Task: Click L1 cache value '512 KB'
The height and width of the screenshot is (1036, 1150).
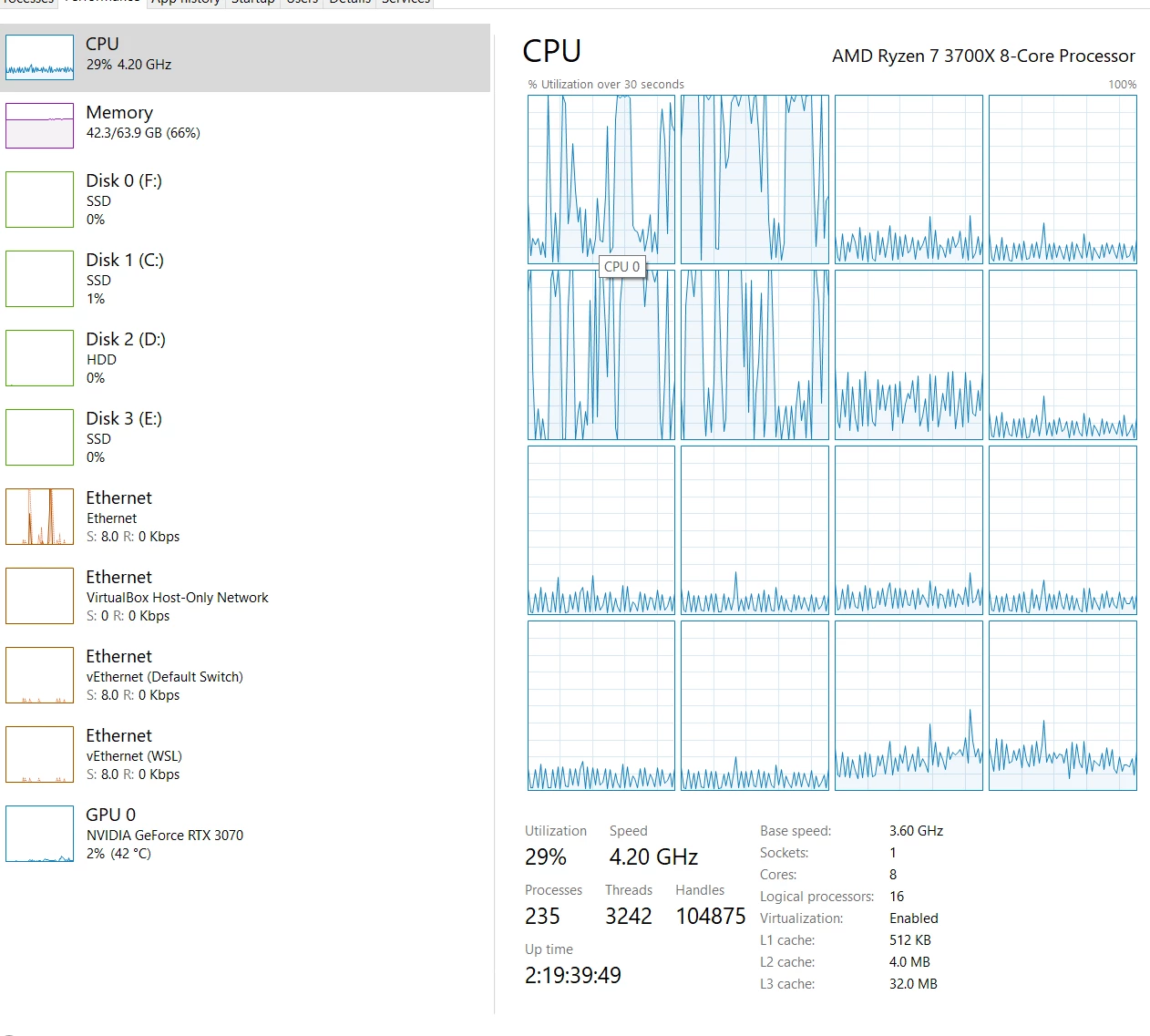Action: (x=910, y=940)
